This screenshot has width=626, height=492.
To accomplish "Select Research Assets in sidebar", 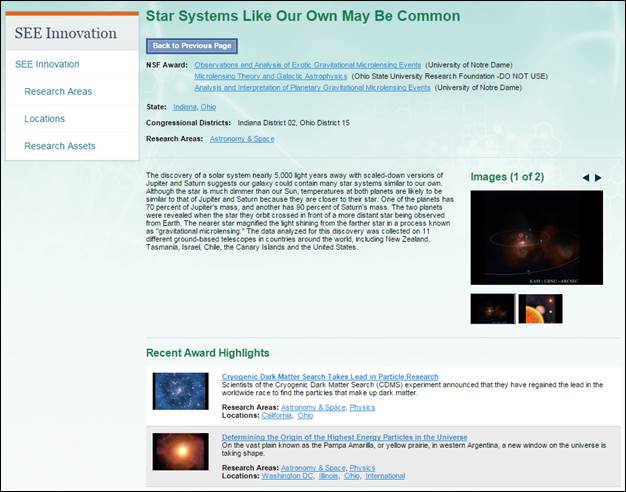I will 60,146.
